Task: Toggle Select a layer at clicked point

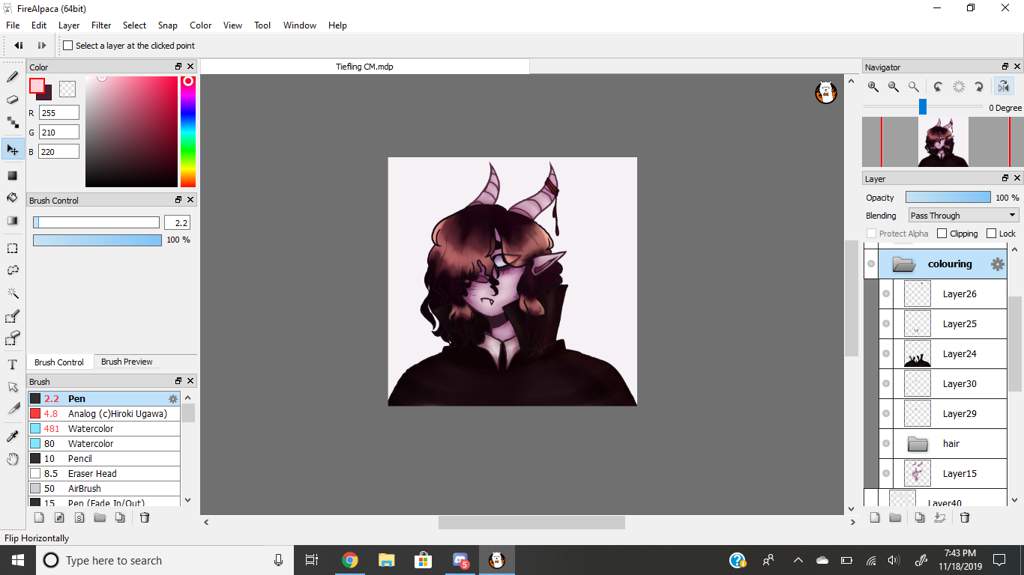Action: (68, 46)
